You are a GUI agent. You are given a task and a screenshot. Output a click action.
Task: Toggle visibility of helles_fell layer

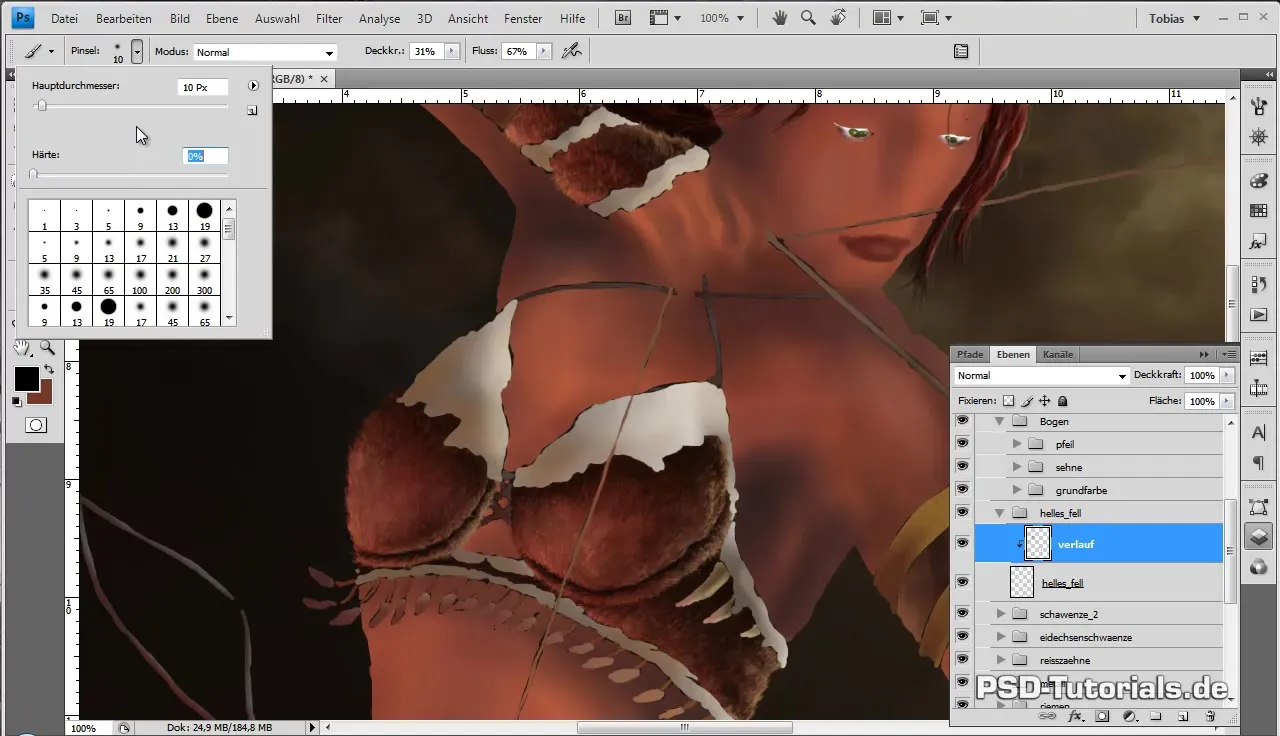tap(962, 582)
